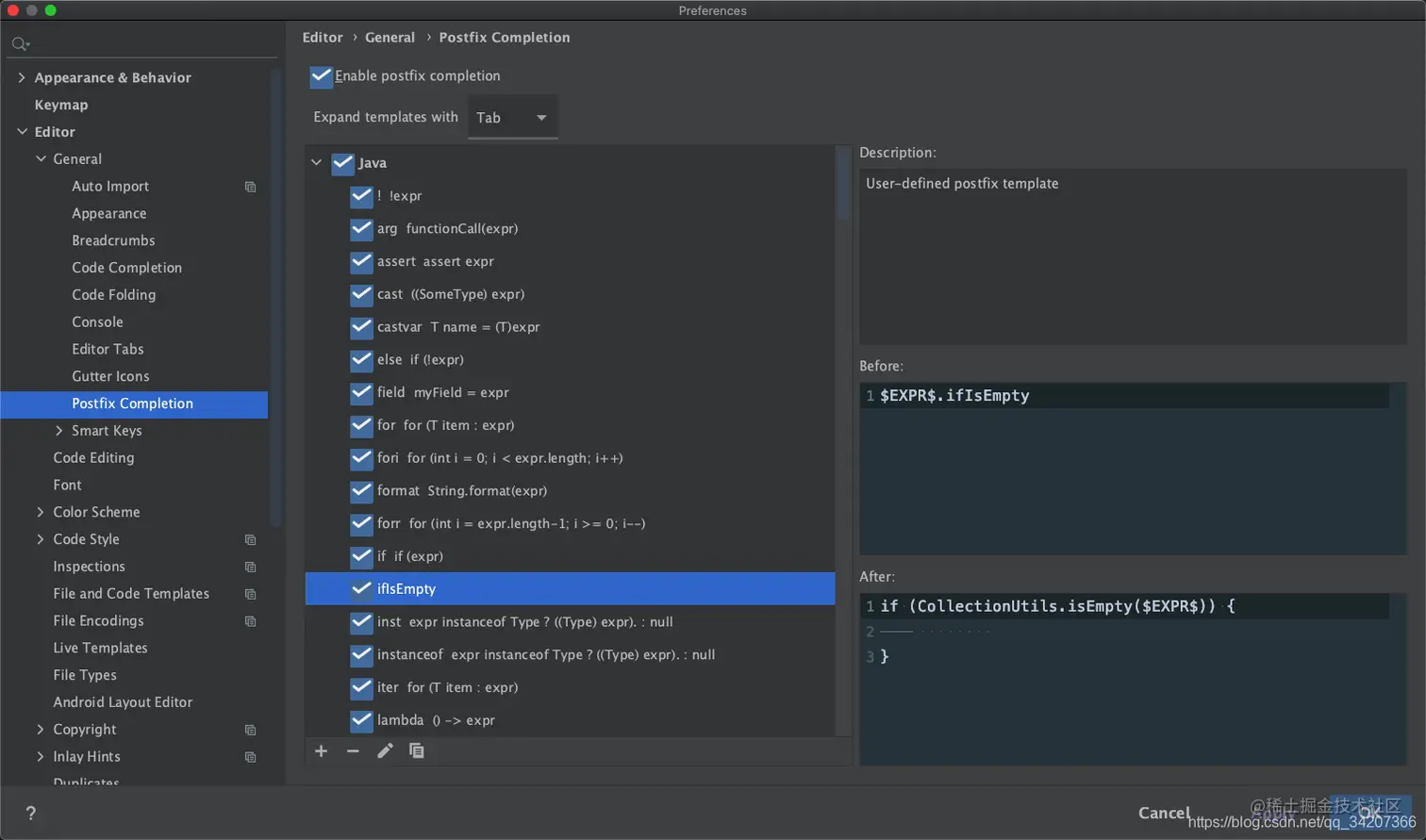Screen dimensions: 1426x840
Task: Click the Before code preview editor
Action: pos(1133,468)
